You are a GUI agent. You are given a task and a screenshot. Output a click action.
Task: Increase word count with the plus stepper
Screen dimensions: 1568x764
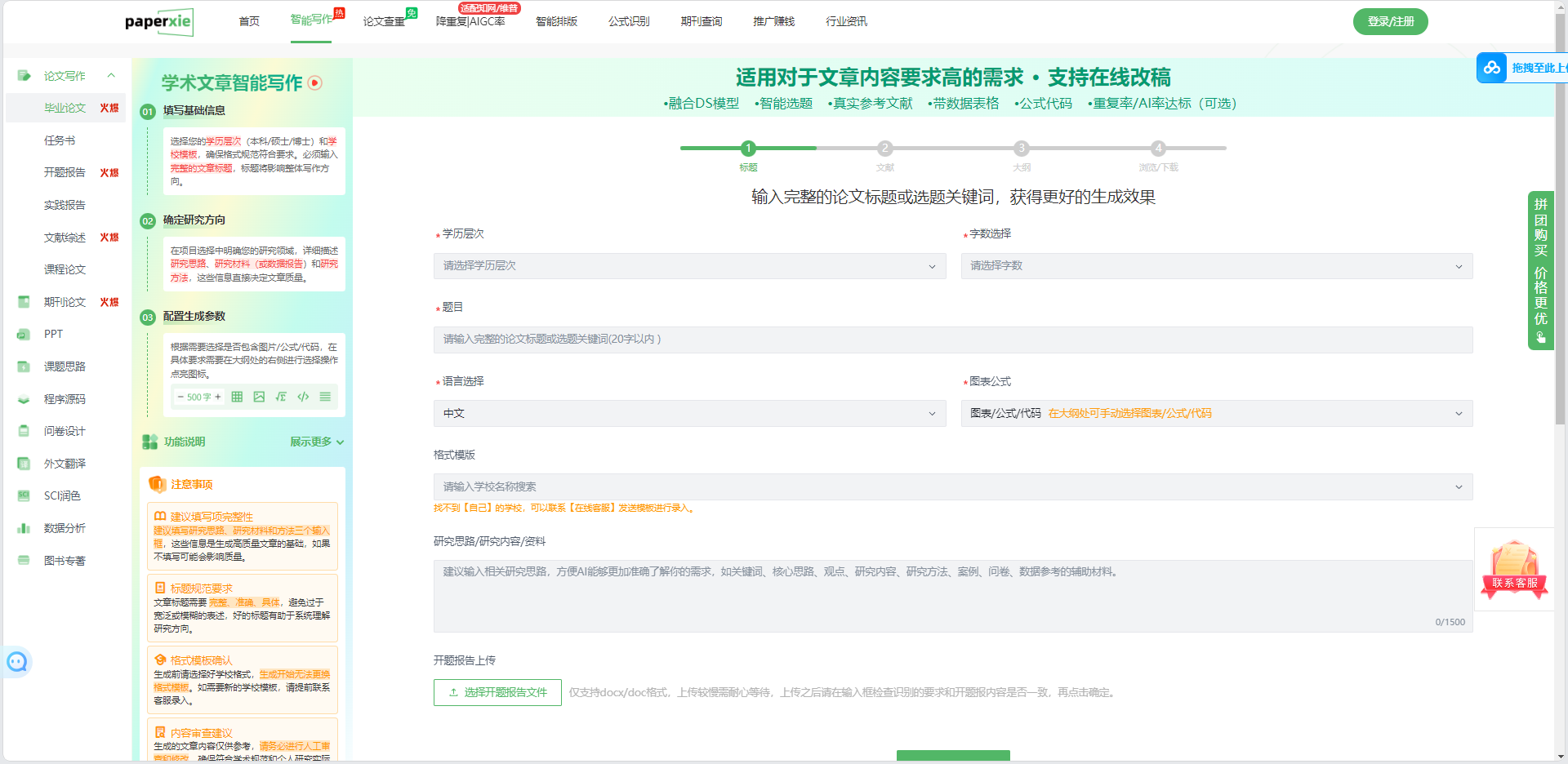[x=218, y=397]
